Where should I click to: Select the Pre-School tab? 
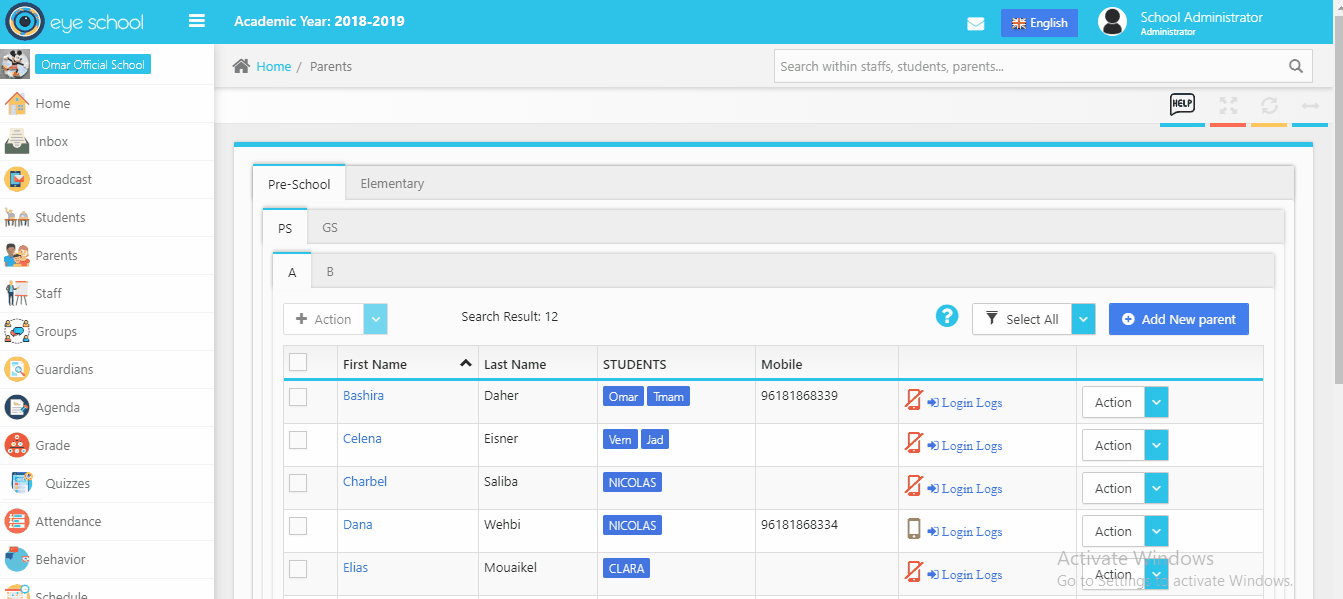(299, 184)
